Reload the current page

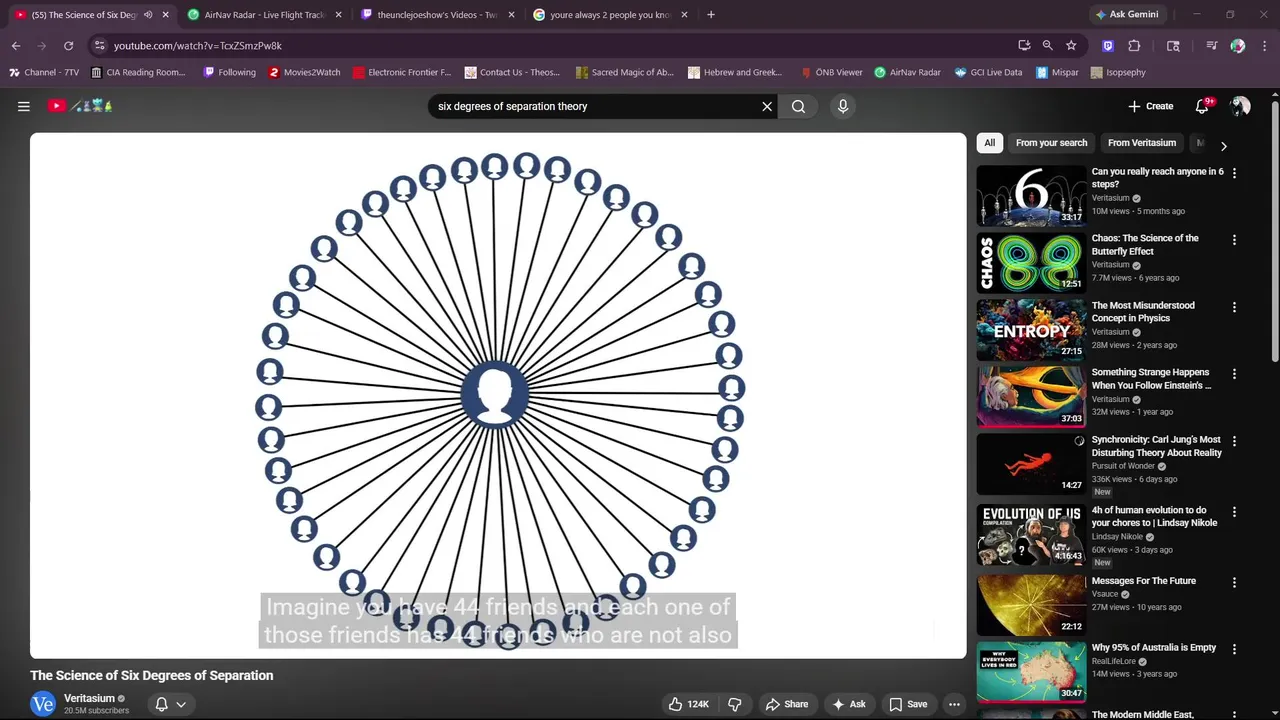tap(68, 45)
